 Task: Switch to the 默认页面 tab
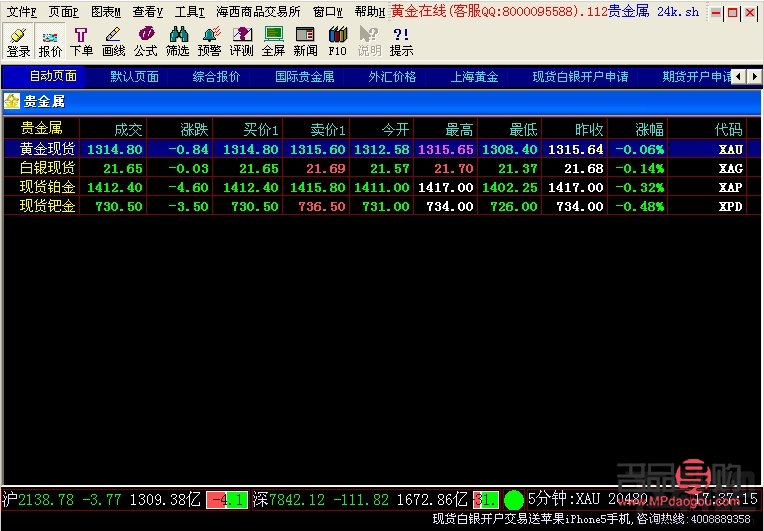[134, 76]
